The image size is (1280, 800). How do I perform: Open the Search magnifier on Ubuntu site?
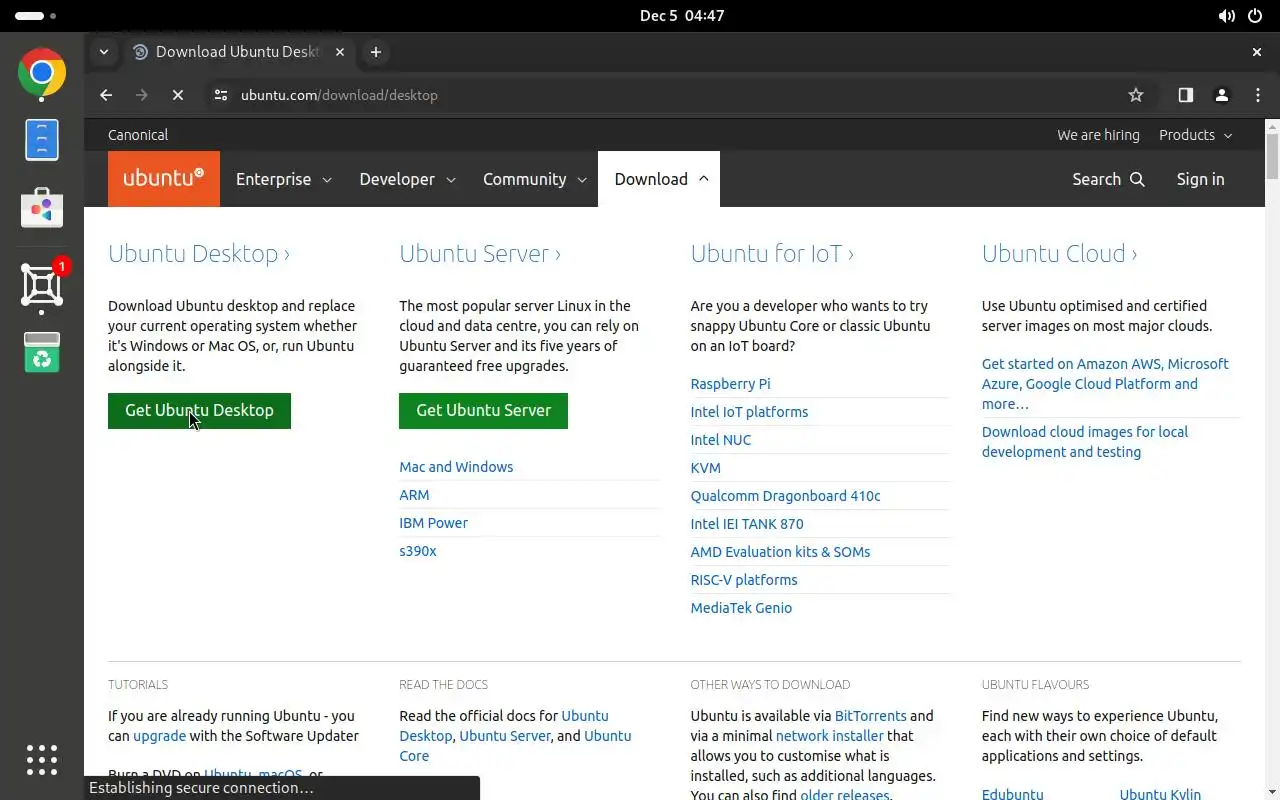coord(1108,179)
